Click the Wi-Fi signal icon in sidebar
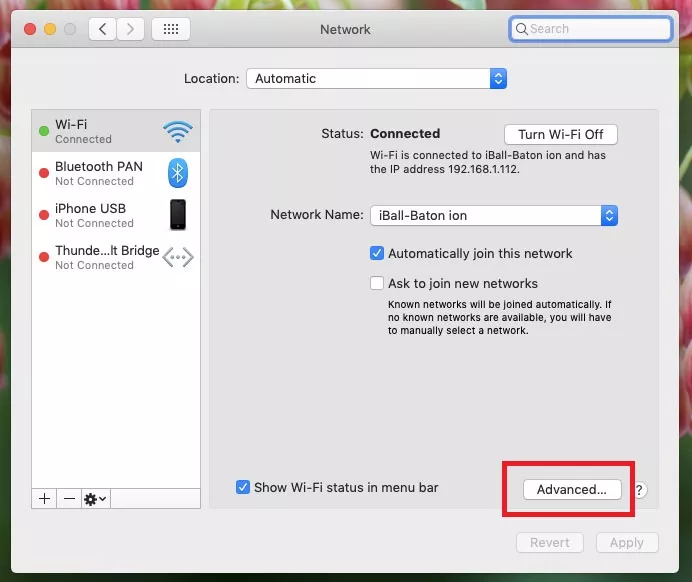Screen dimensions: 692x582 point(178,131)
